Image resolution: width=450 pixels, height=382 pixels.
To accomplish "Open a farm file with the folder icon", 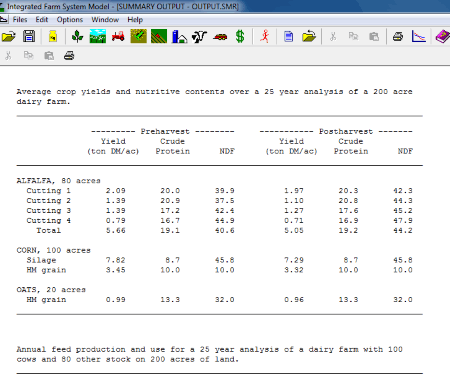I will pos(9,36).
